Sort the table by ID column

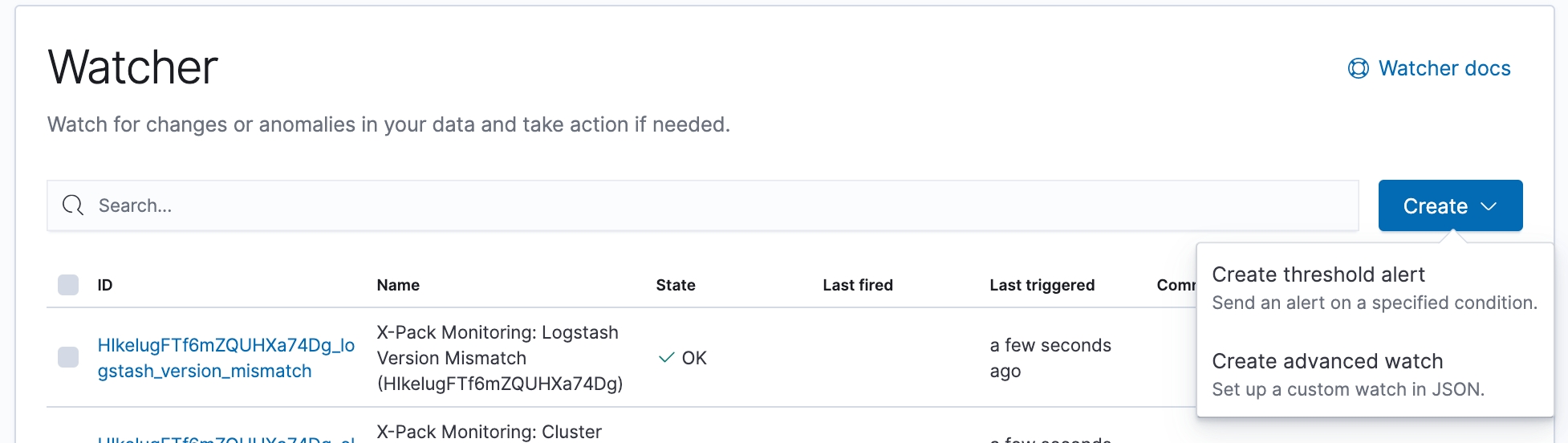coord(105,285)
